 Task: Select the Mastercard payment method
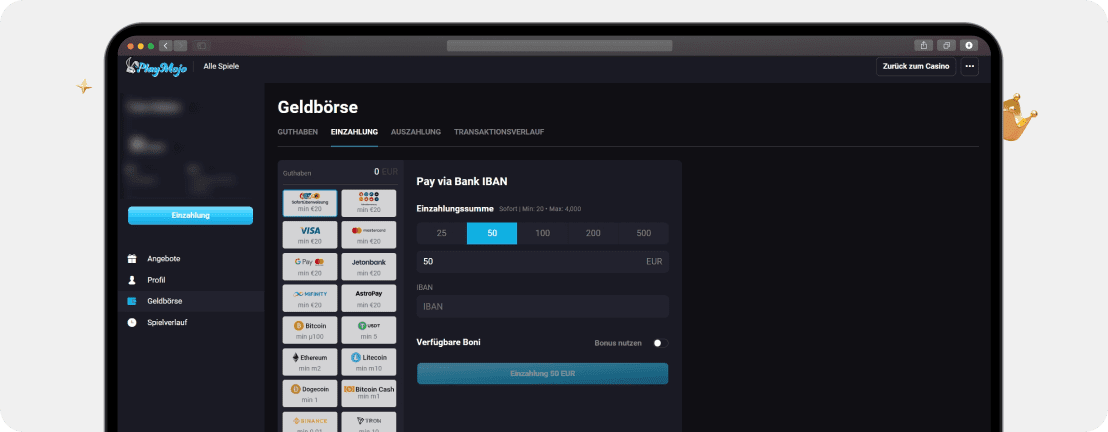(369, 235)
